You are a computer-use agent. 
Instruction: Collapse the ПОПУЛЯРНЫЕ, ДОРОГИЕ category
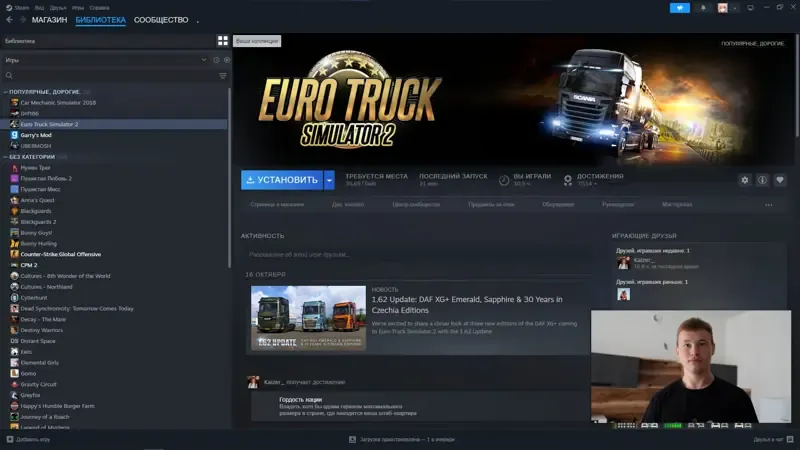click(6, 92)
